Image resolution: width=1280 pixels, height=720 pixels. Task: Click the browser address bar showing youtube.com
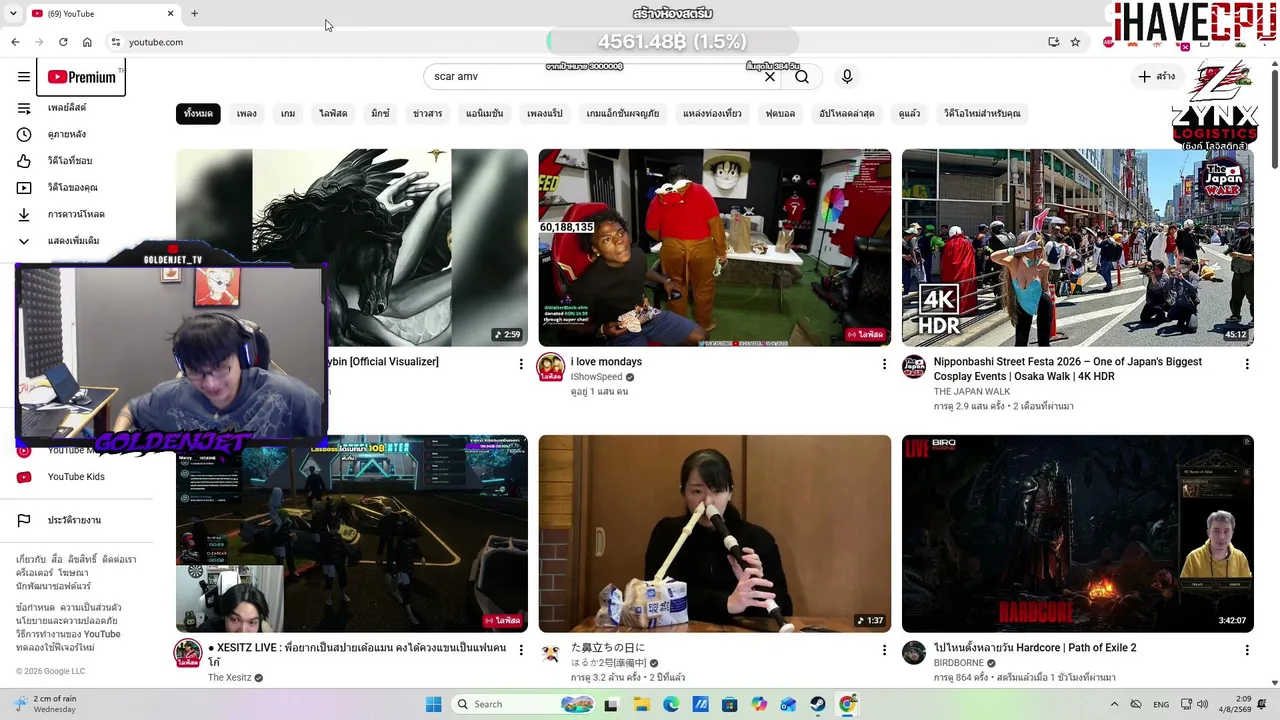tap(580, 42)
